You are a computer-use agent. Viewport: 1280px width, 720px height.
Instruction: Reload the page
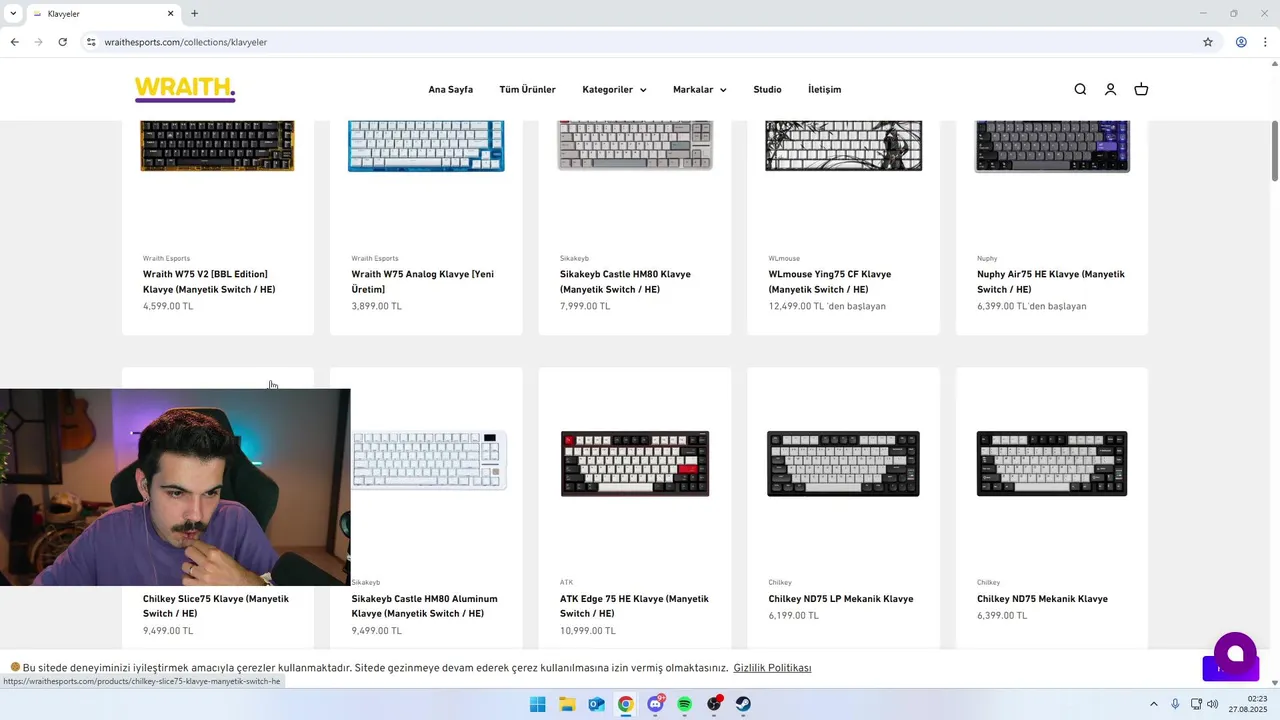click(x=62, y=42)
